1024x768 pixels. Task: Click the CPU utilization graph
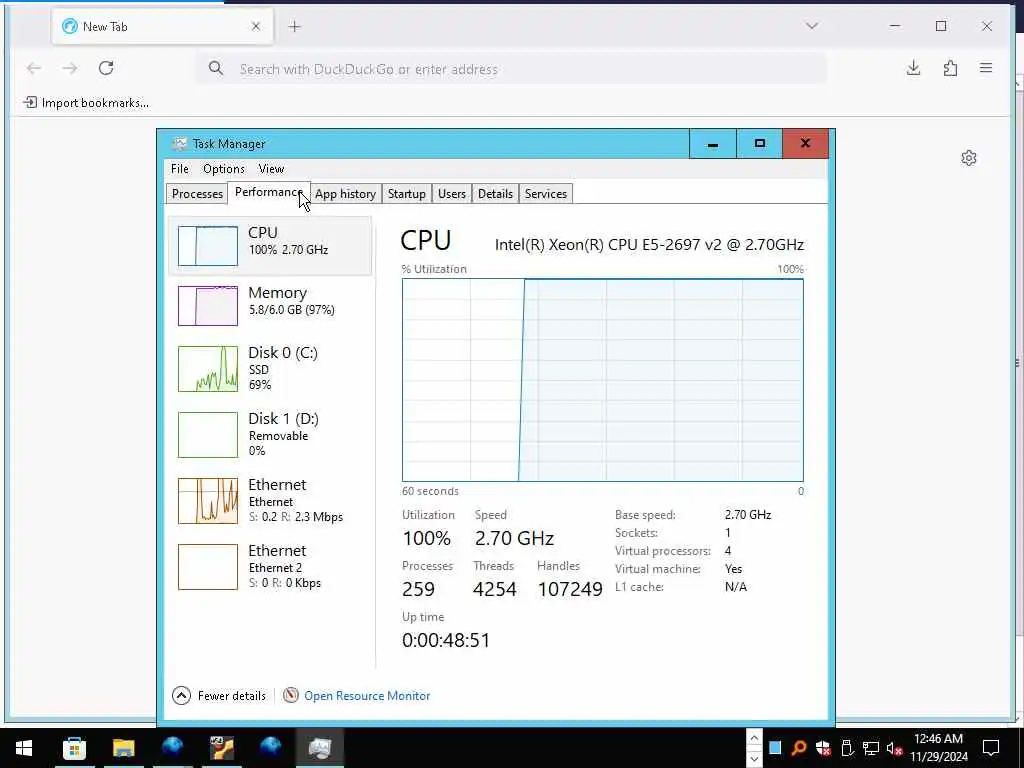point(602,380)
